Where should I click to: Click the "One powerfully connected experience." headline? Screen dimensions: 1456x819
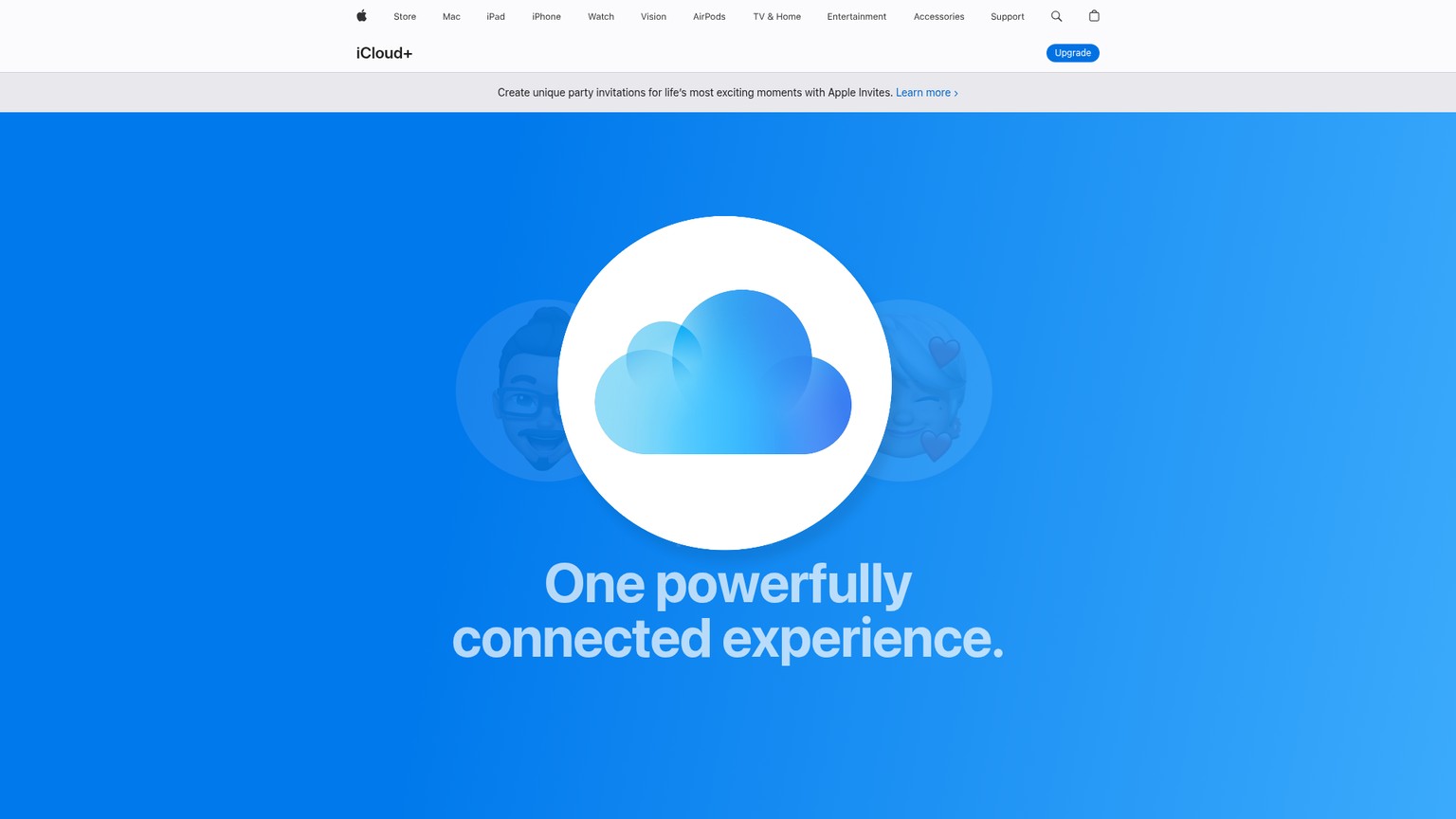click(x=728, y=610)
